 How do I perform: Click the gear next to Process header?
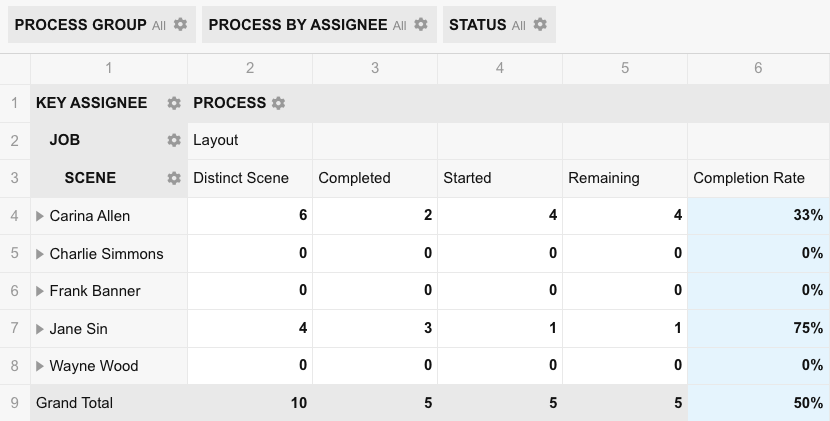coord(278,103)
